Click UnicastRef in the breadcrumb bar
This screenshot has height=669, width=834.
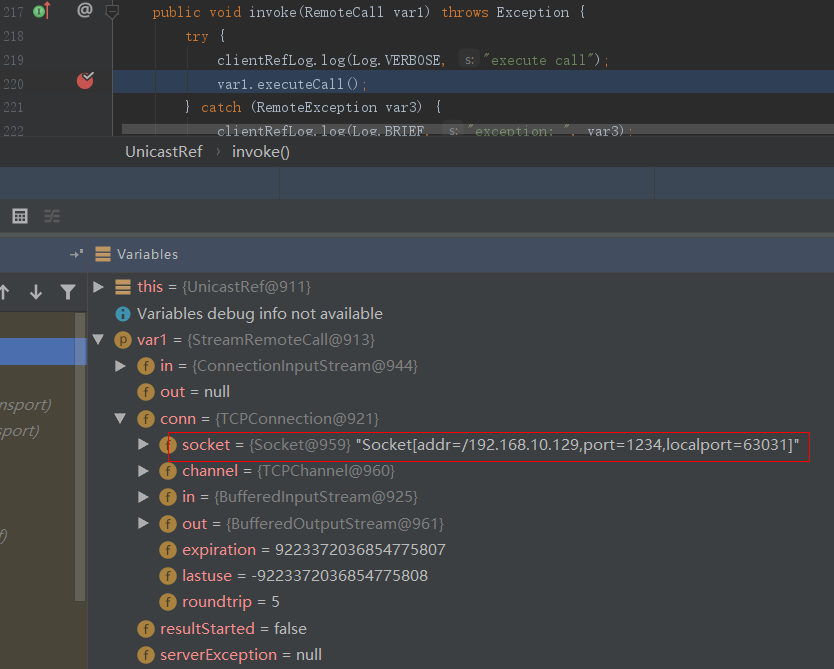pyautogui.click(x=163, y=152)
